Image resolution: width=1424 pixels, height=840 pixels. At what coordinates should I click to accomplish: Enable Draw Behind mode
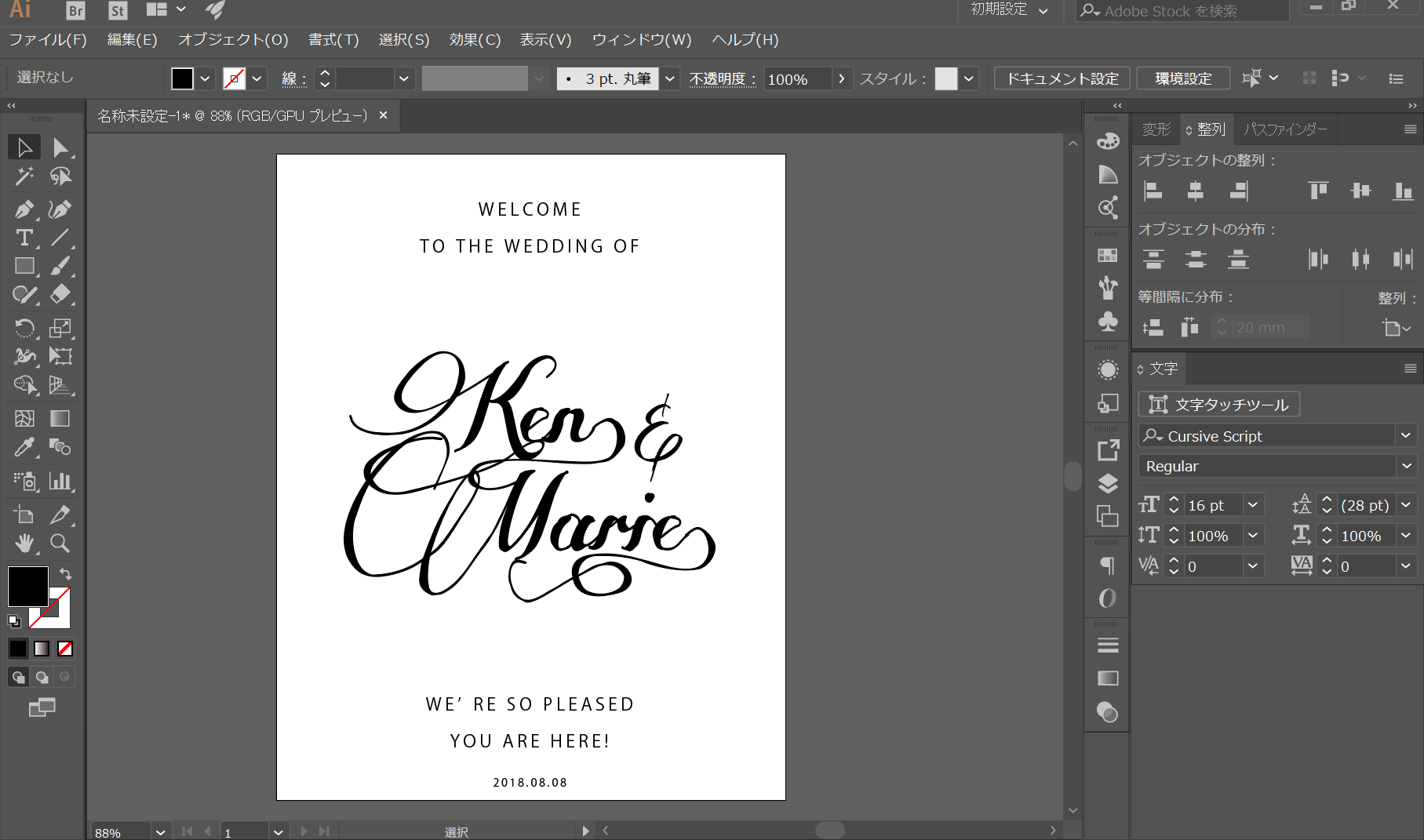pos(42,677)
